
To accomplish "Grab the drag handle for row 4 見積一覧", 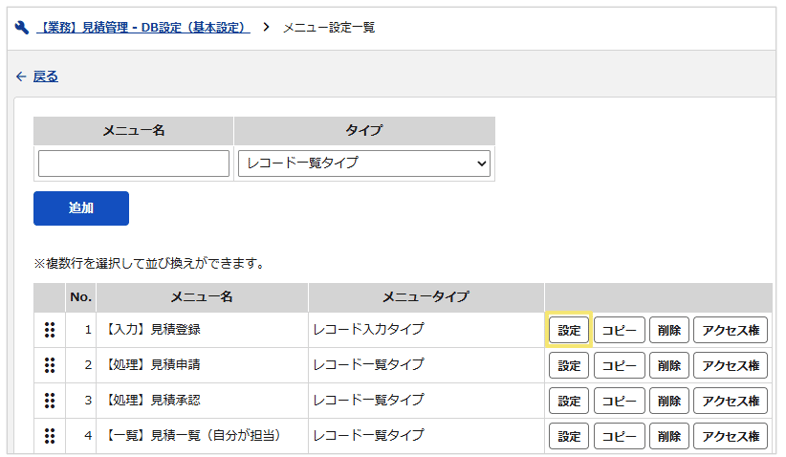I will point(50,436).
